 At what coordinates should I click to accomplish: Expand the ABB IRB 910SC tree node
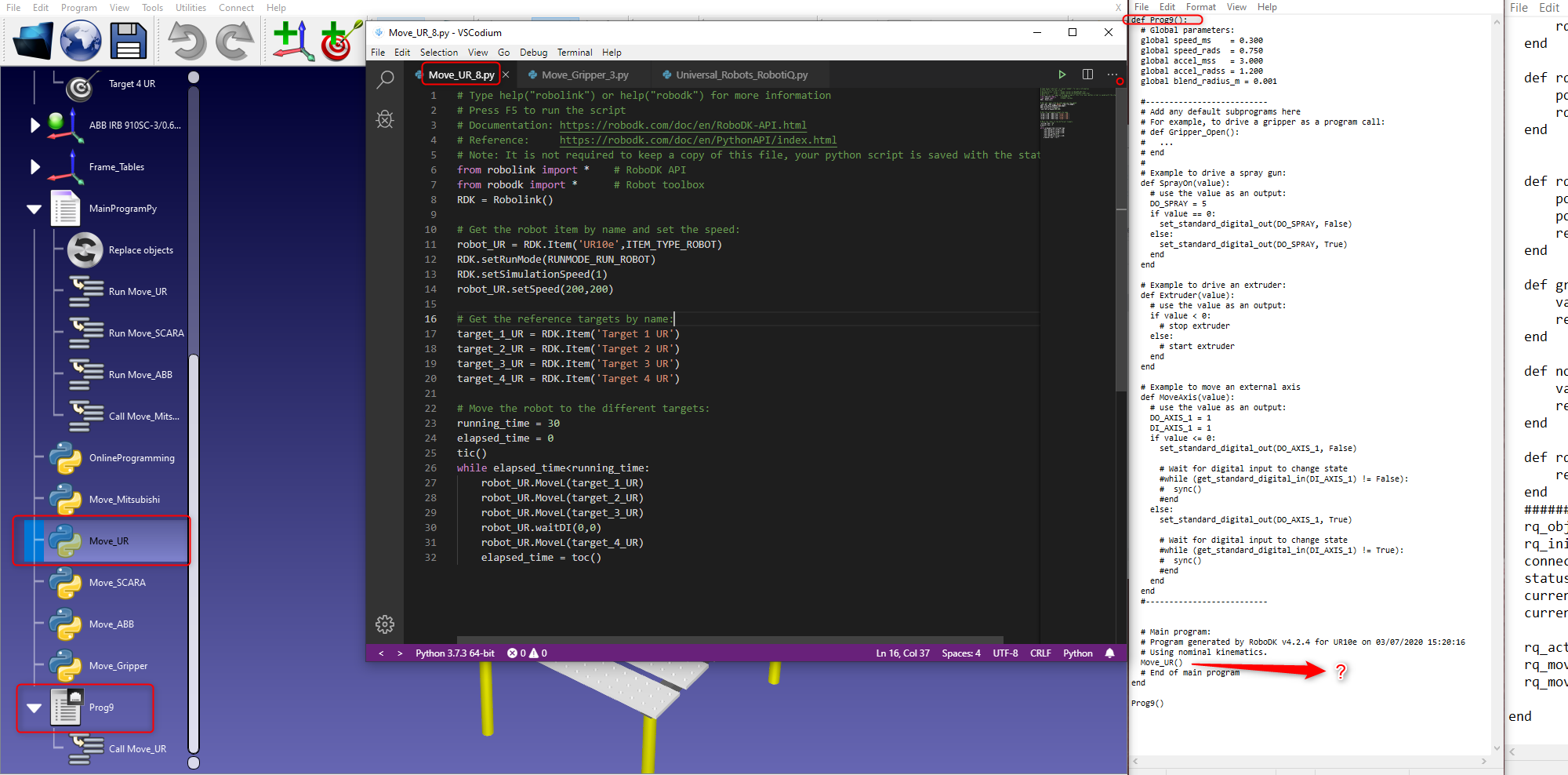pos(34,126)
